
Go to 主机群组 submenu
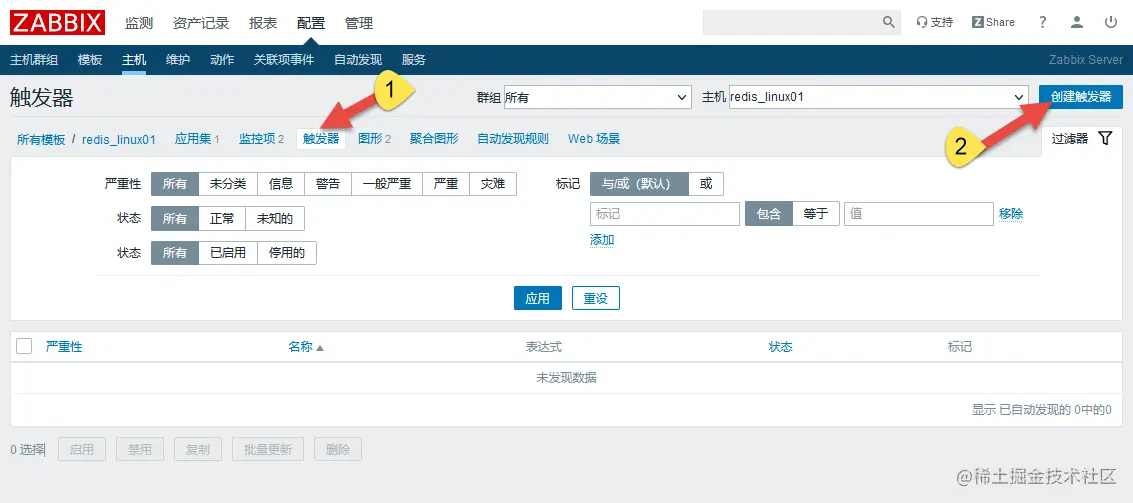pyautogui.click(x=34, y=60)
